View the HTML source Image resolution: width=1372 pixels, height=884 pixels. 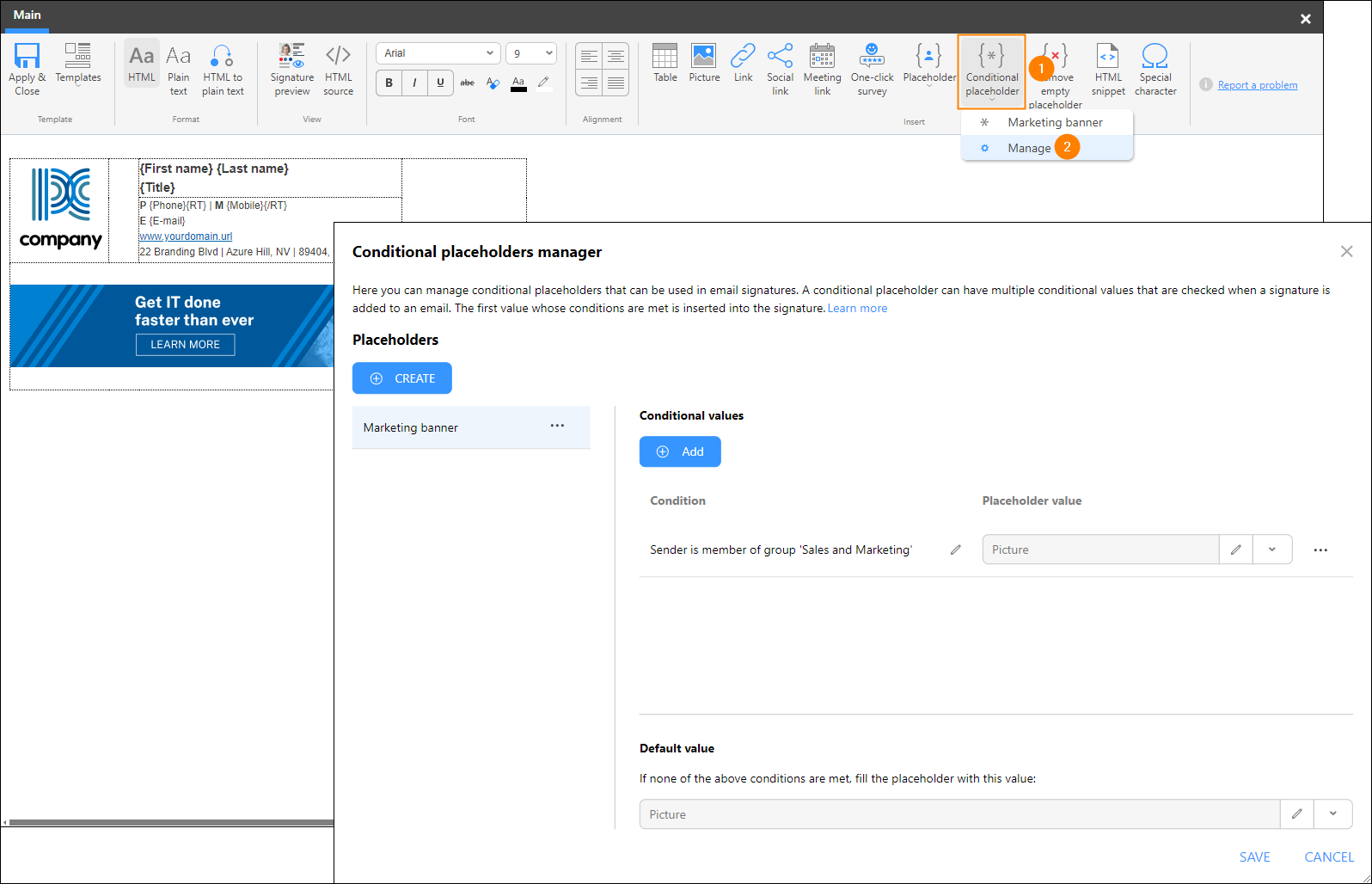(x=338, y=70)
